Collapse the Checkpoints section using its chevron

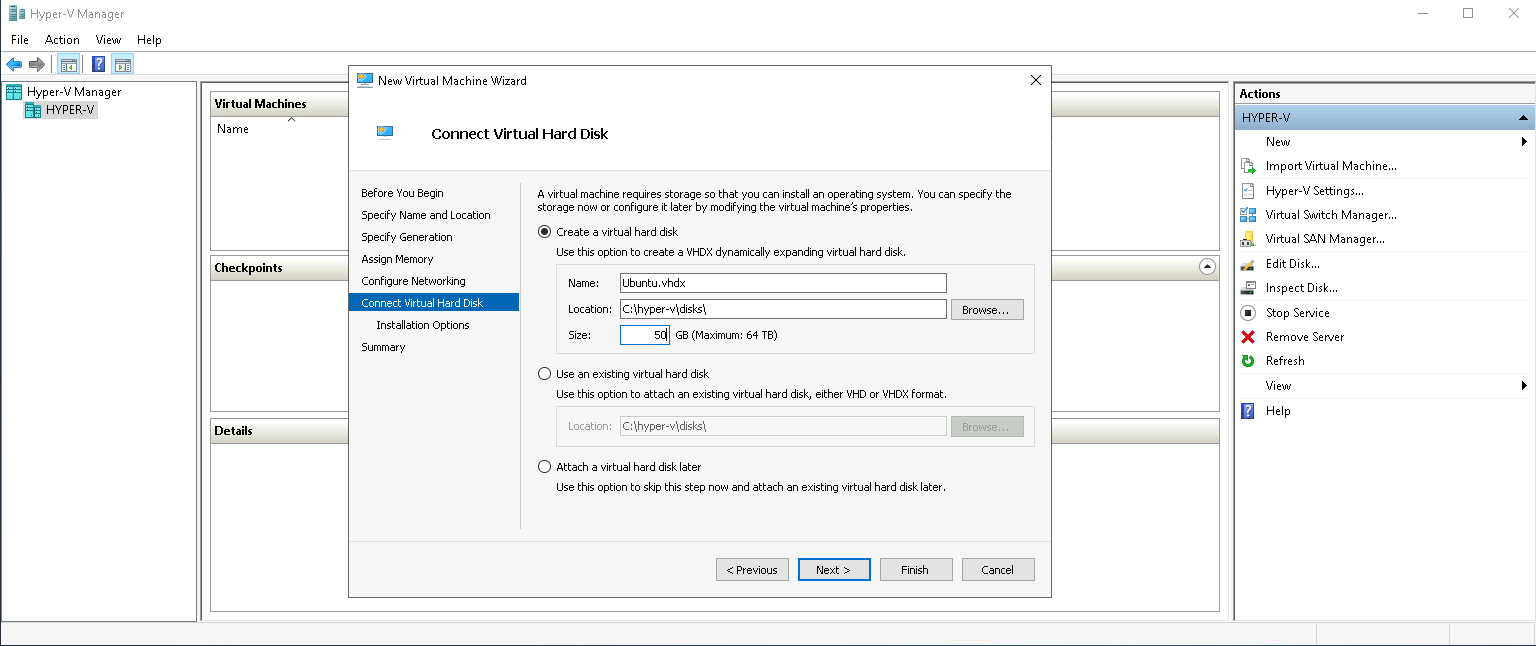click(x=1207, y=267)
